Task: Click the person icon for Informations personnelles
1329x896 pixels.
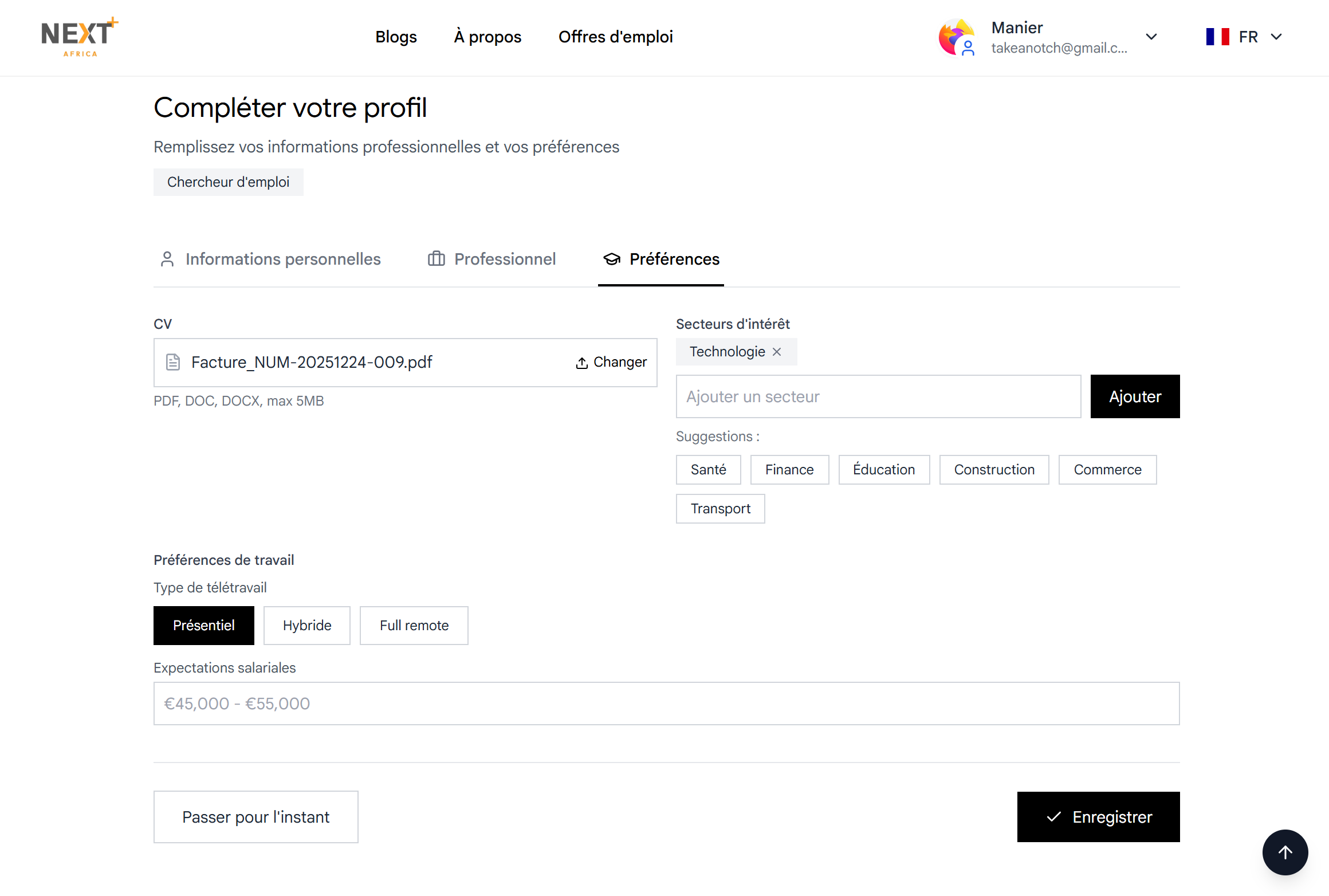Action: pyautogui.click(x=167, y=259)
